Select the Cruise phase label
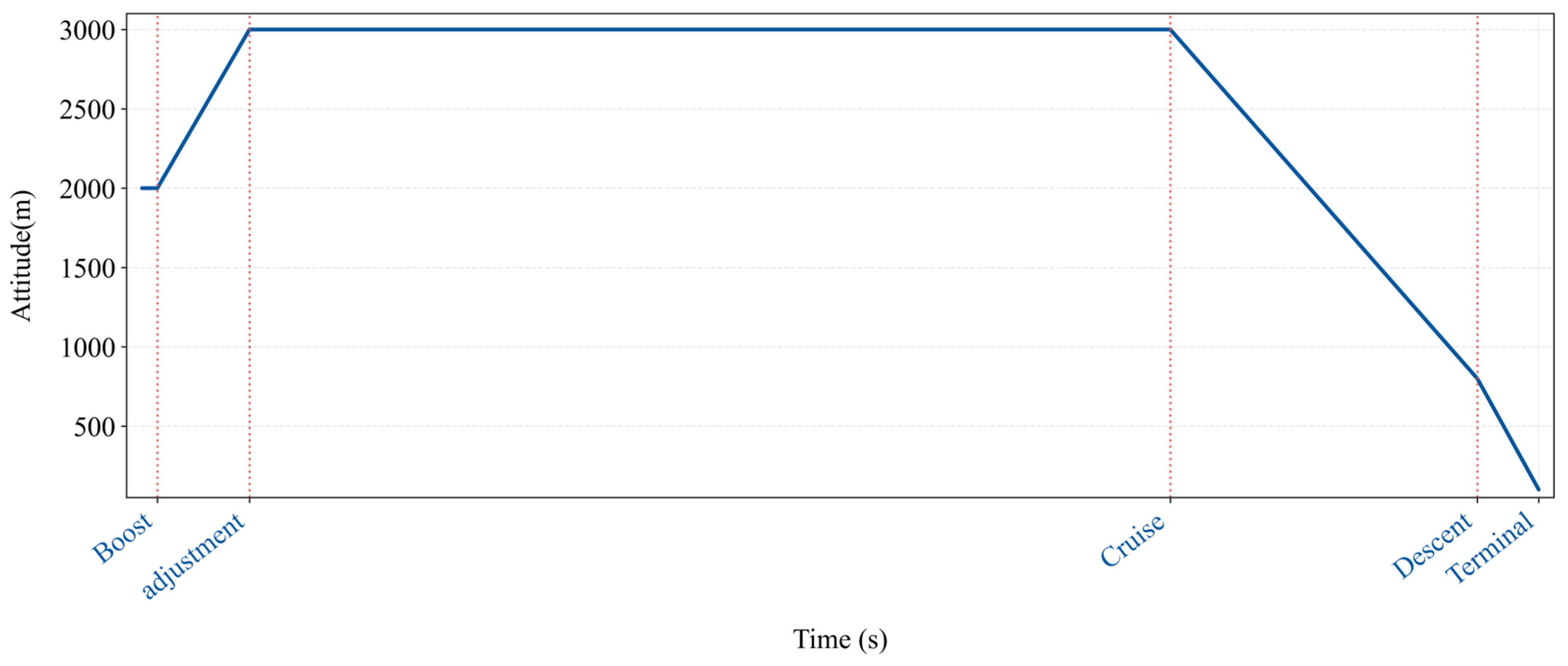Viewport: 1568px width, 666px height. pyautogui.click(x=1132, y=540)
